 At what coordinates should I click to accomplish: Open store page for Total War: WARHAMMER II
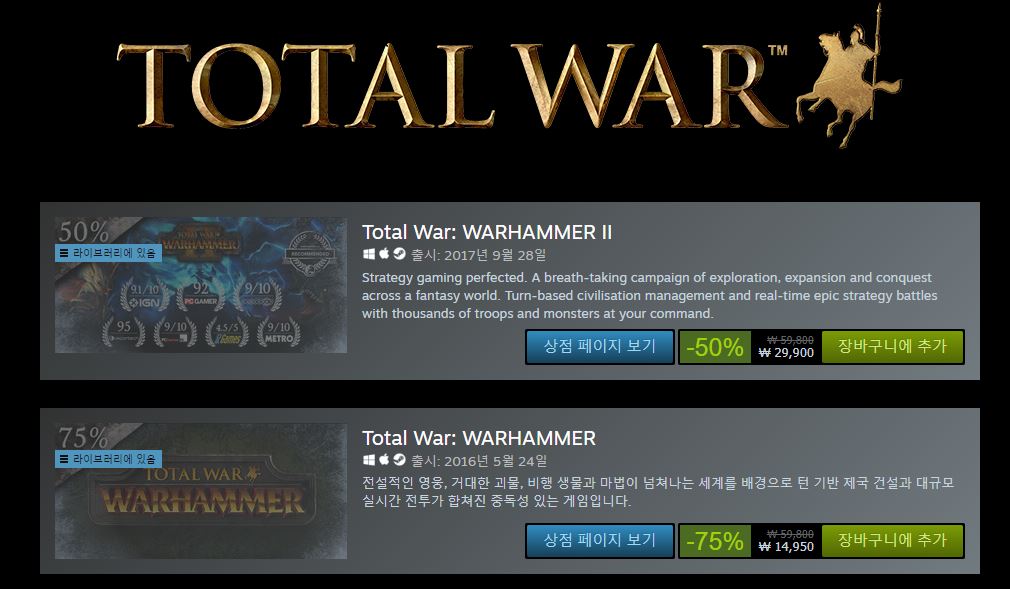click(x=600, y=347)
